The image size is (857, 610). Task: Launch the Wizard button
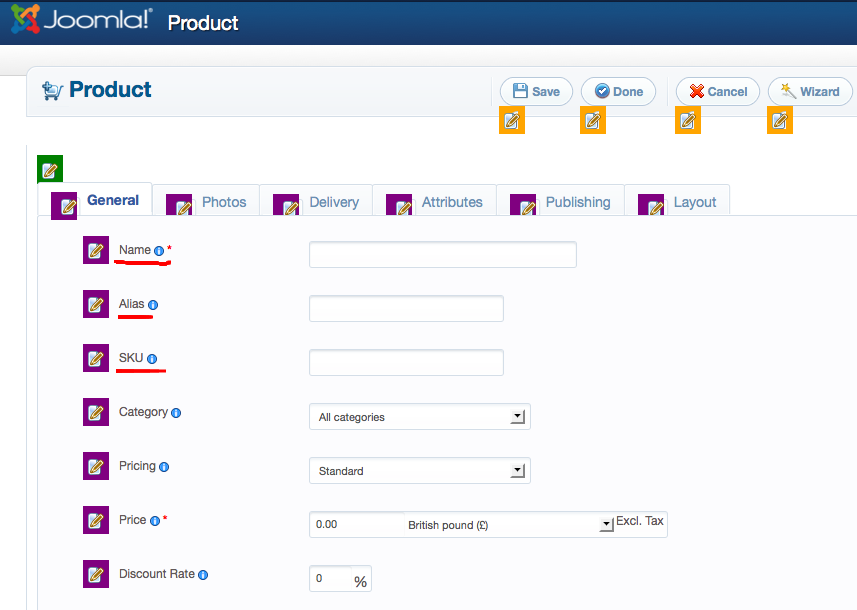[810, 92]
